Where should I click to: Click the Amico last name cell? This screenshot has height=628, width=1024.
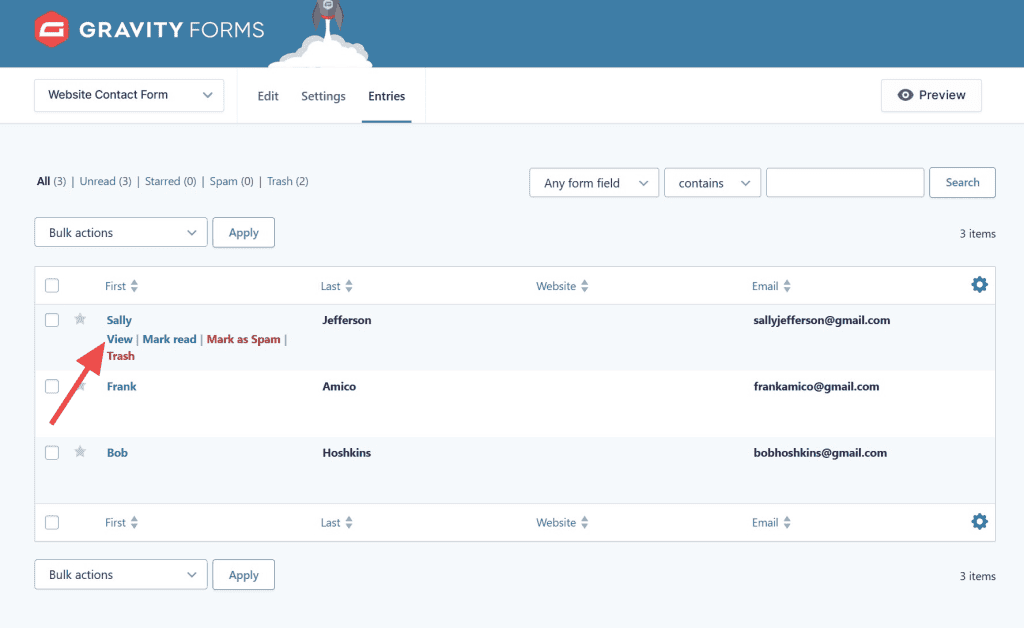coord(339,386)
